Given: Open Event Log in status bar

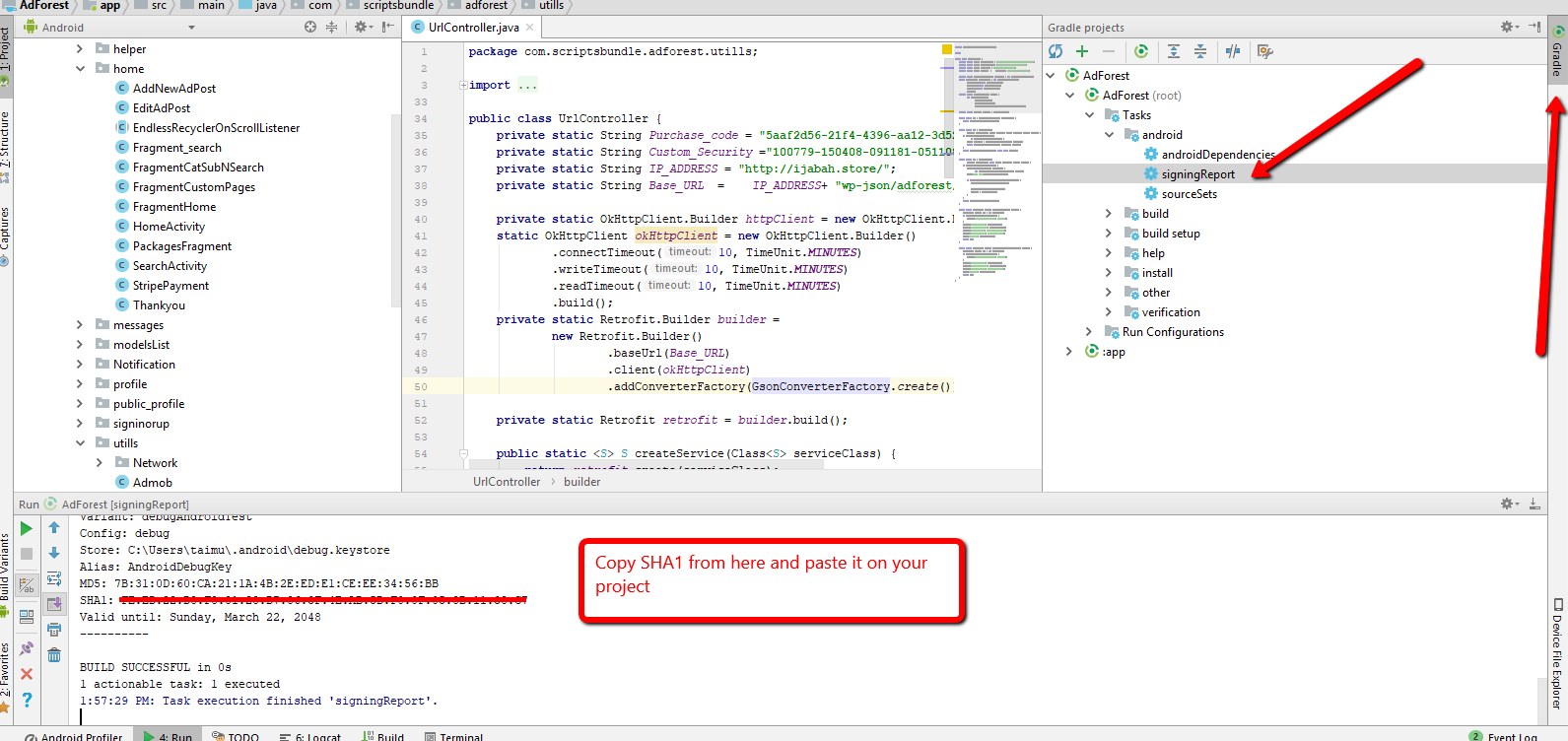Looking at the screenshot, I should [1504, 736].
